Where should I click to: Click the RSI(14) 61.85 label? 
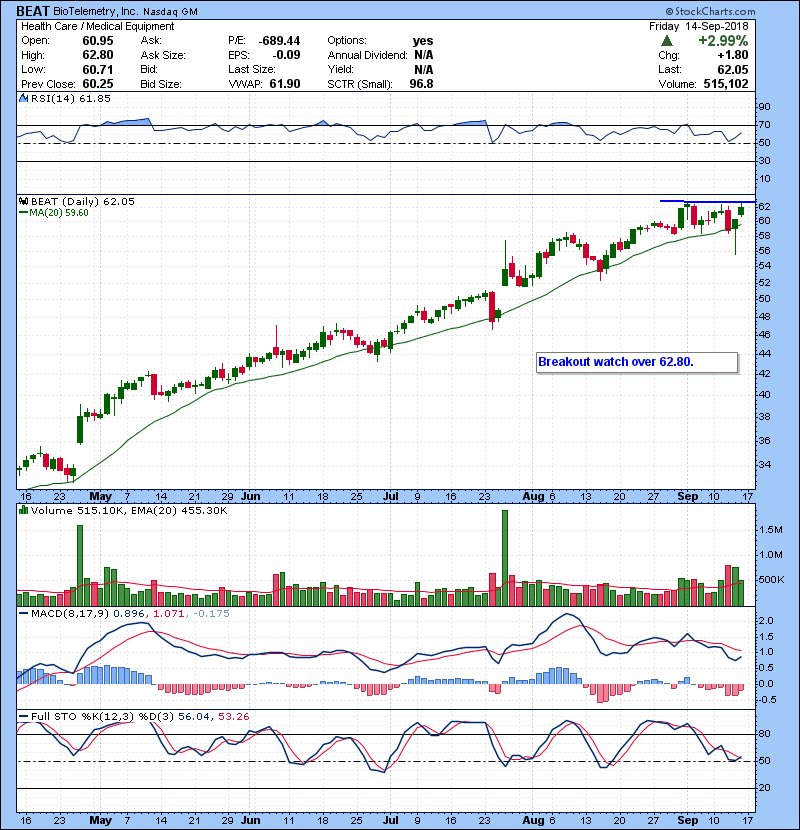(x=71, y=98)
